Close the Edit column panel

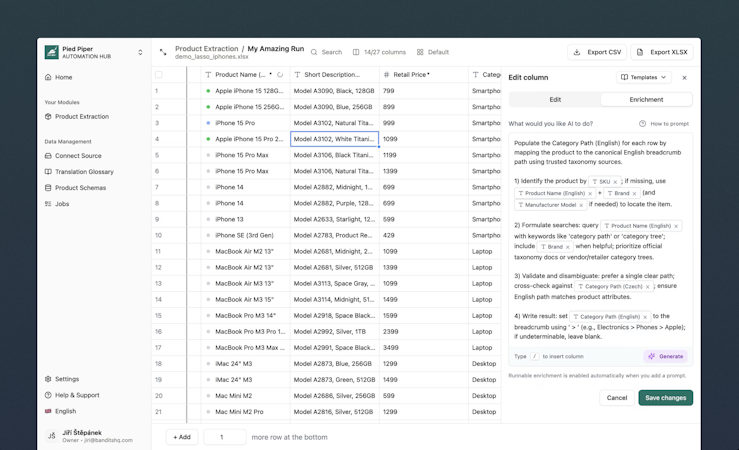pos(684,78)
